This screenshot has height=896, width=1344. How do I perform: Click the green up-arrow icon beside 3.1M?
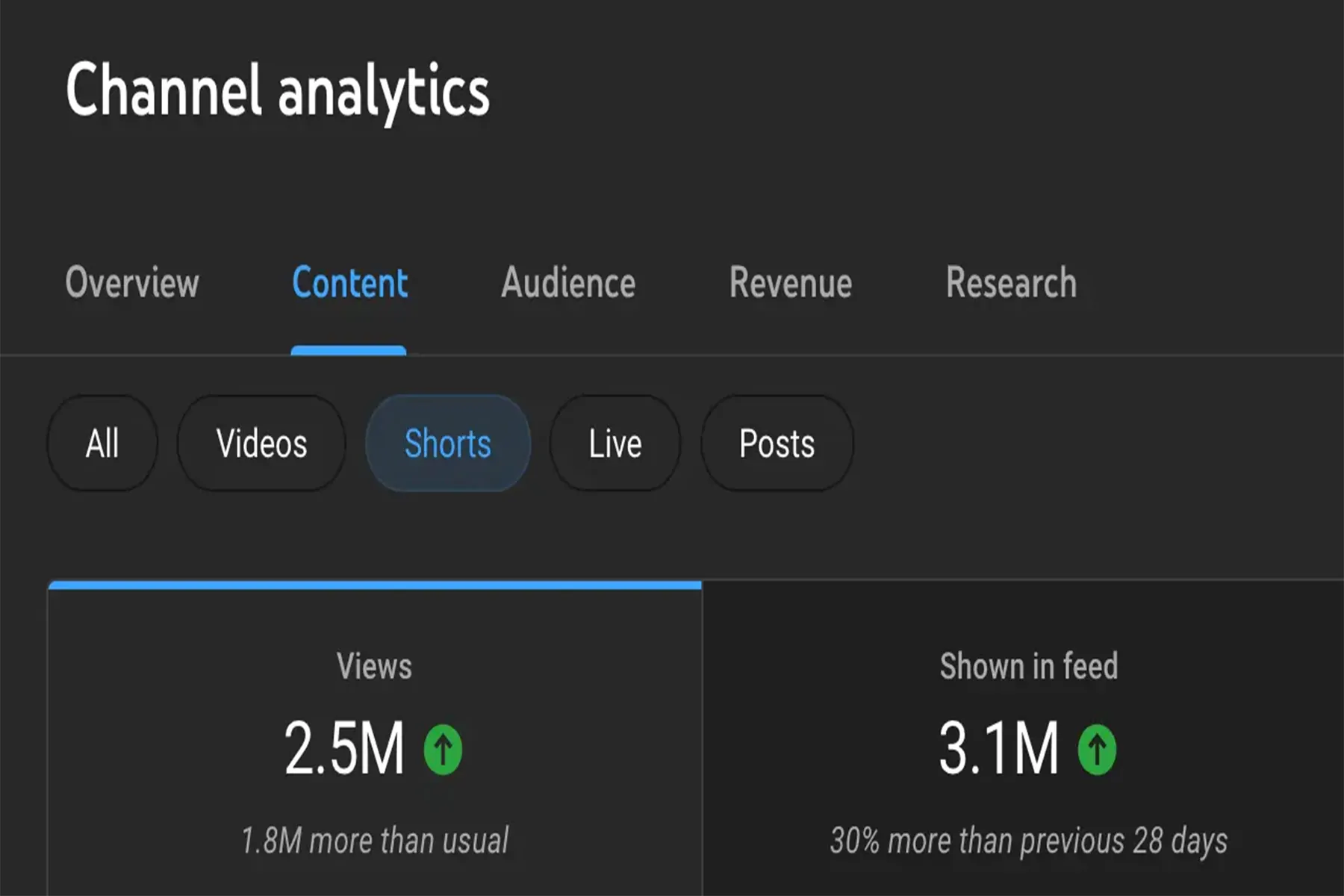(x=1097, y=750)
